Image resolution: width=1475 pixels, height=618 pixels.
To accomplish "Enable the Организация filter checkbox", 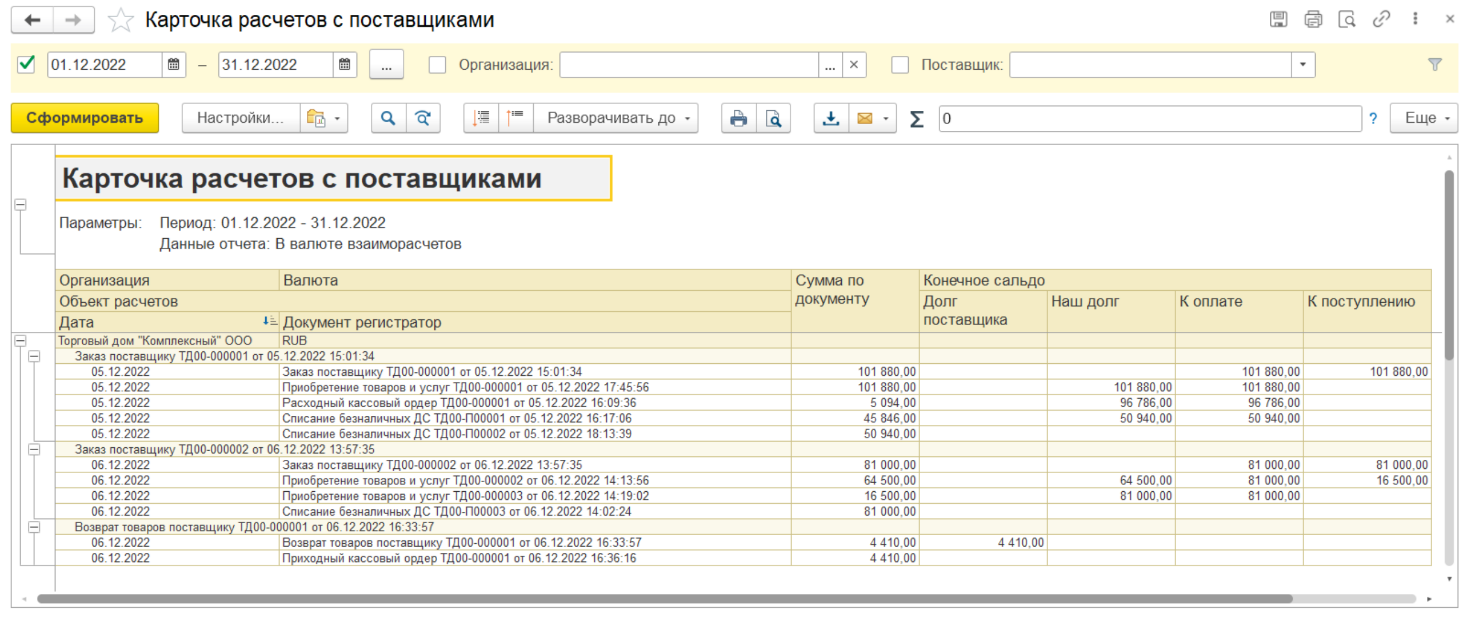I will click(437, 65).
